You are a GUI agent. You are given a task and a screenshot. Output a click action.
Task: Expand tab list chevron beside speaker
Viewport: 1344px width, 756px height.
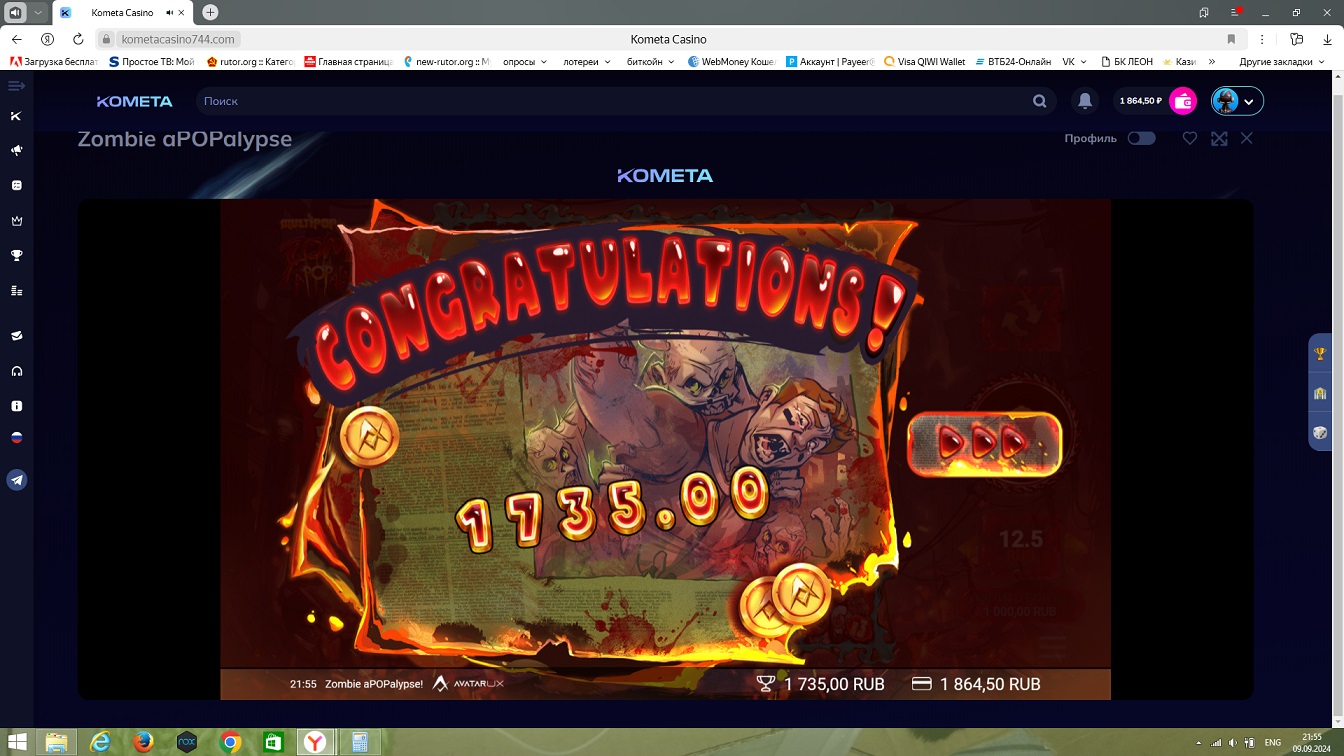pyautogui.click(x=38, y=13)
